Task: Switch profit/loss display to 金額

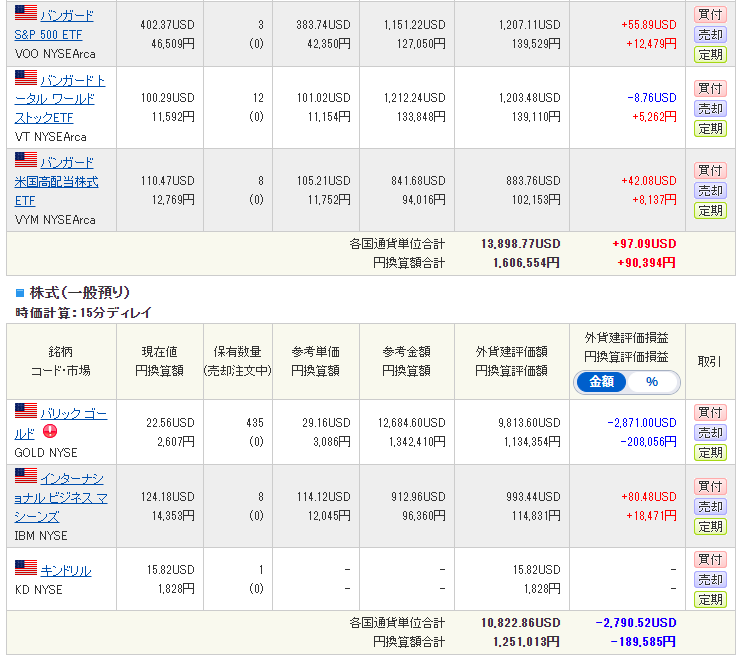Action: pos(601,381)
